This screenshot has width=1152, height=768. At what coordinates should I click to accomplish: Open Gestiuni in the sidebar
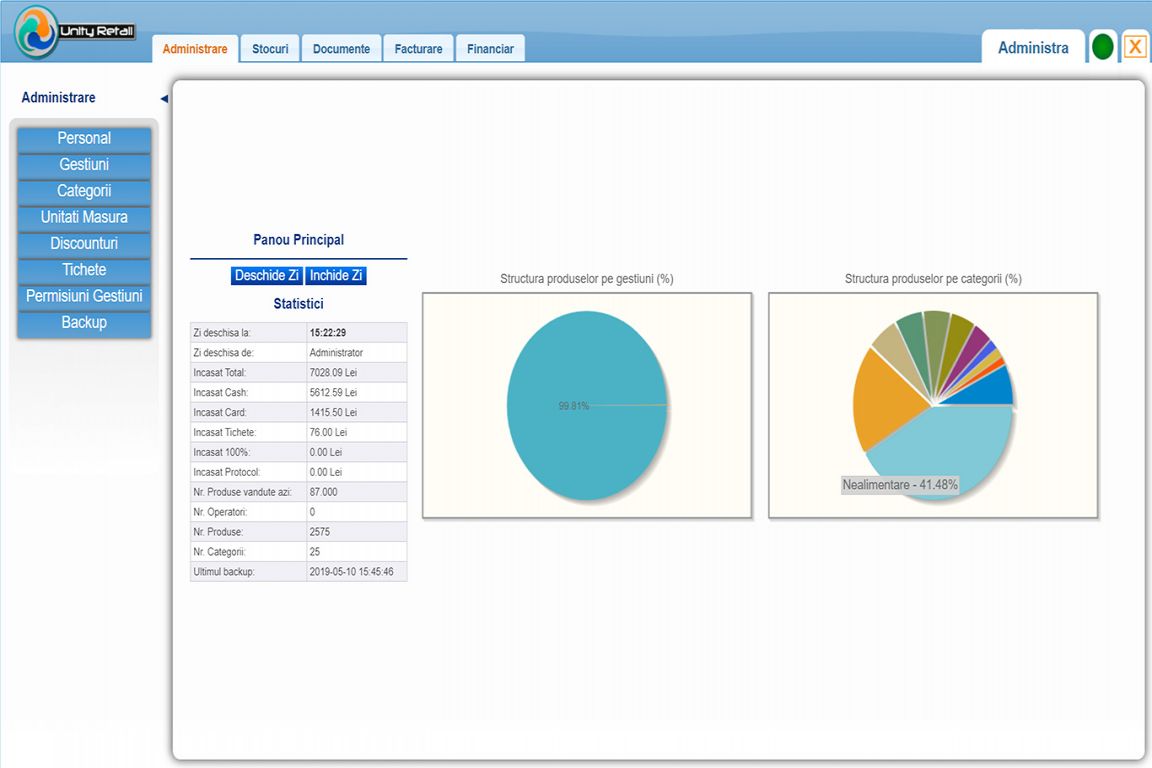(x=84, y=165)
